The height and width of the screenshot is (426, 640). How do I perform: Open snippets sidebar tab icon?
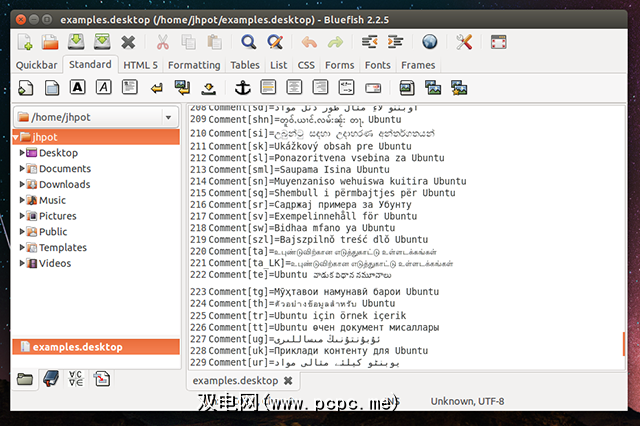tap(102, 379)
